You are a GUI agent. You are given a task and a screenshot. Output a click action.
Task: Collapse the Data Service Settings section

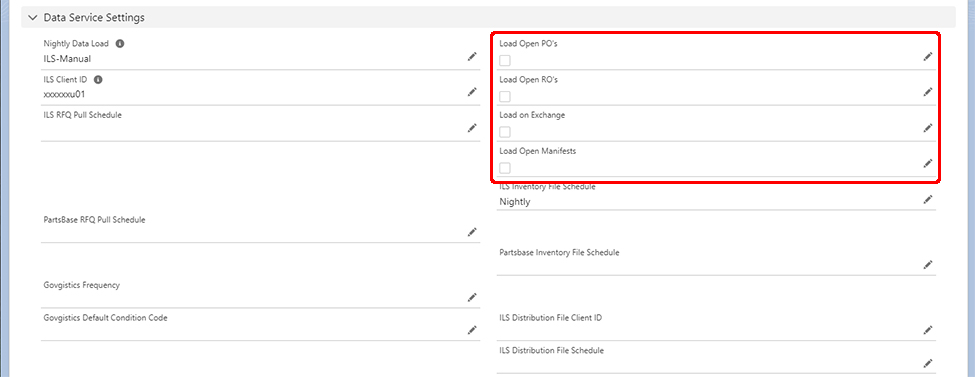point(33,18)
